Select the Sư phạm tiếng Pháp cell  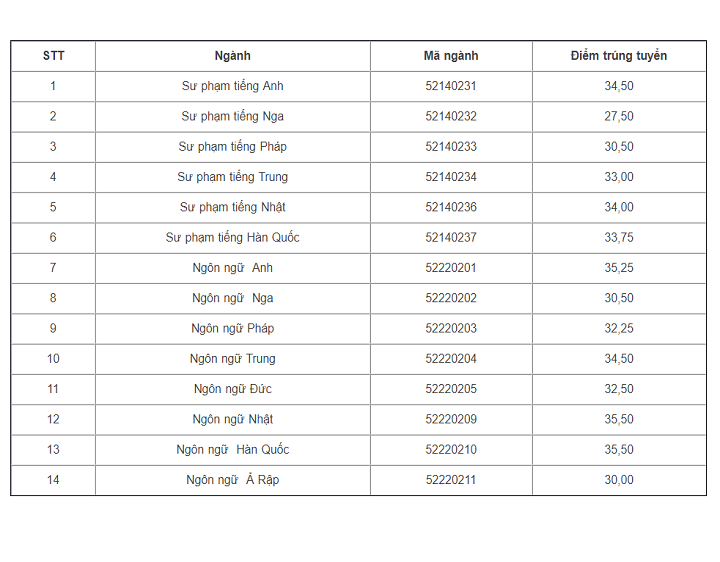[x=232, y=147]
